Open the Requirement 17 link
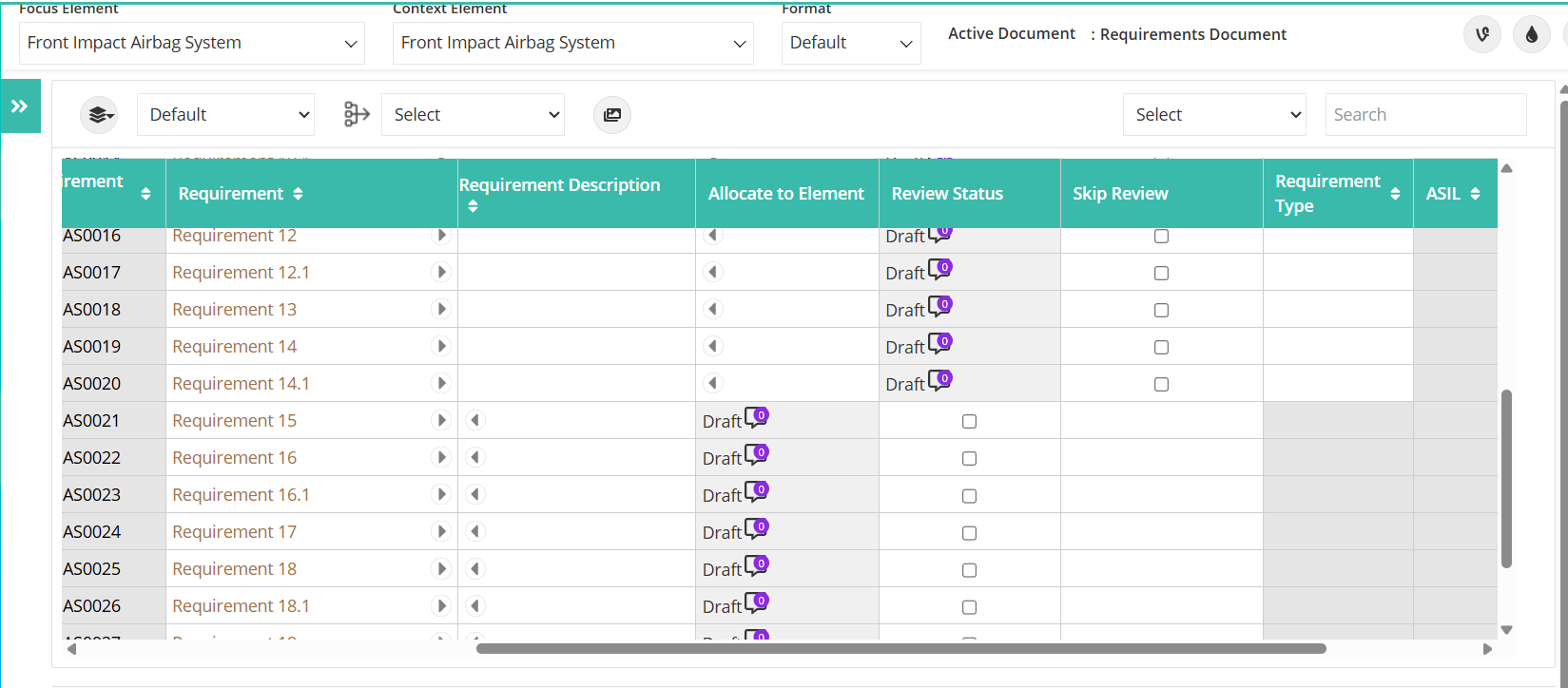The image size is (1568, 688). coord(234,532)
